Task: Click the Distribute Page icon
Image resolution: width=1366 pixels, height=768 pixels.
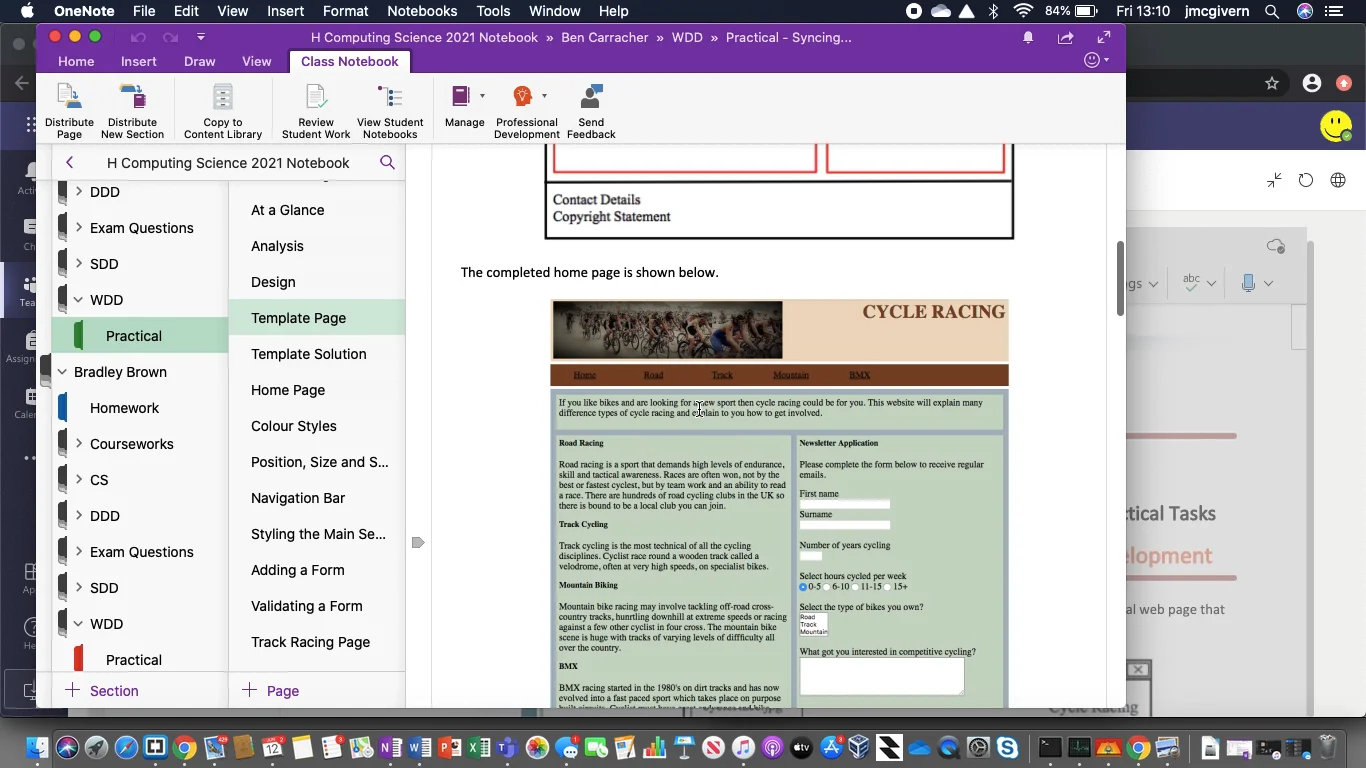Action: pyautogui.click(x=69, y=98)
